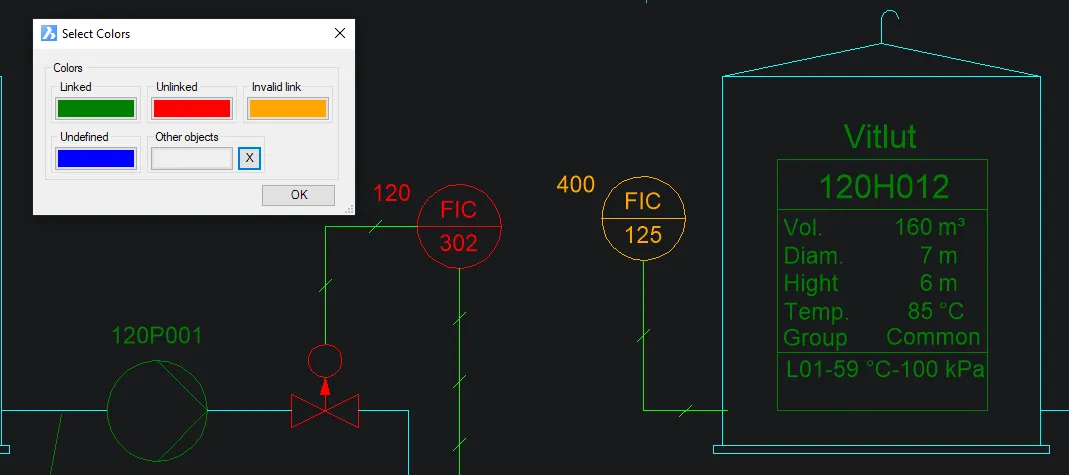
Task: Click the Group Common value
Action: click(x=933, y=337)
